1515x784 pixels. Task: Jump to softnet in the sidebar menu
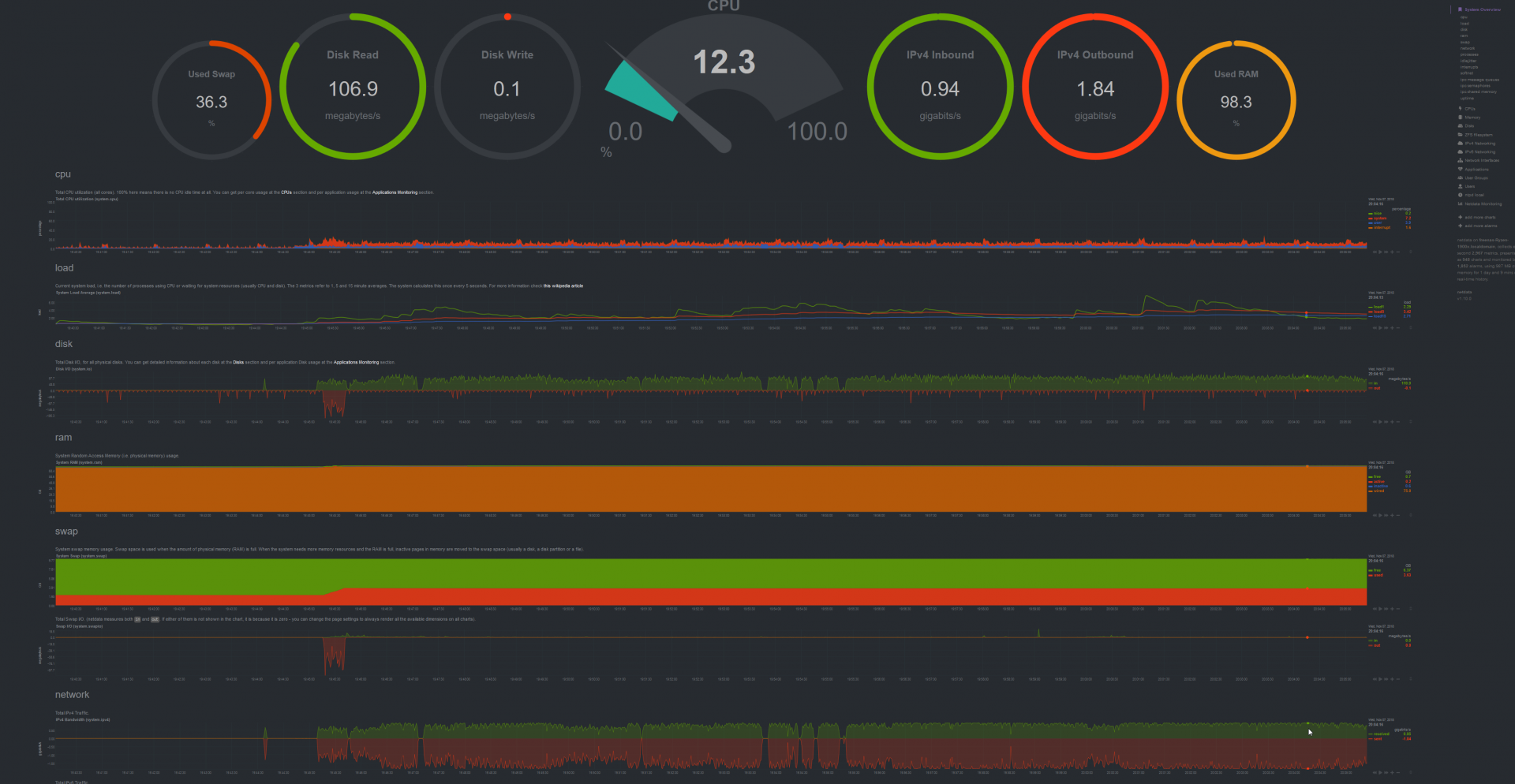tap(1467, 73)
